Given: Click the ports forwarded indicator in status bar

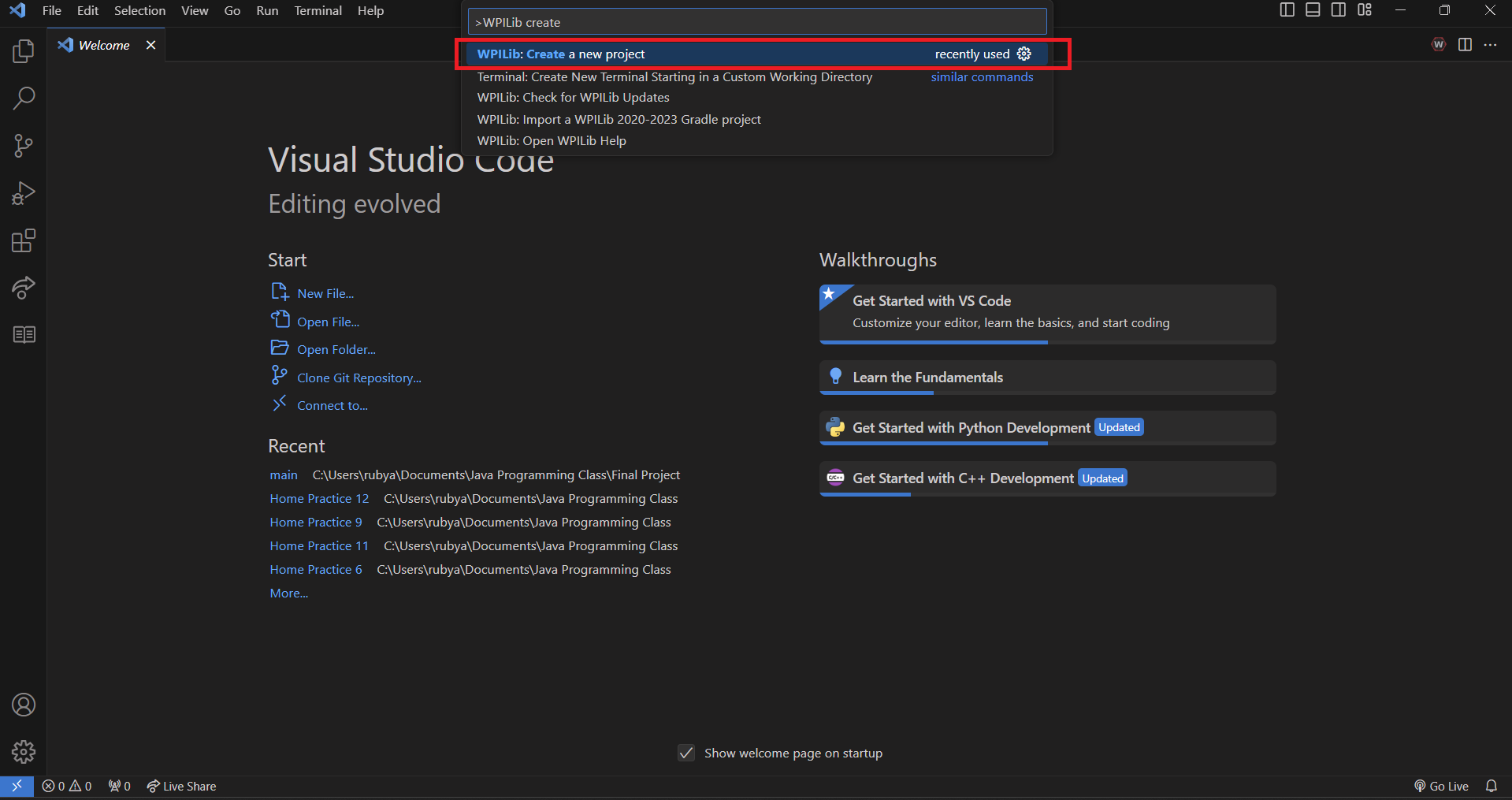Looking at the screenshot, I should (120, 786).
